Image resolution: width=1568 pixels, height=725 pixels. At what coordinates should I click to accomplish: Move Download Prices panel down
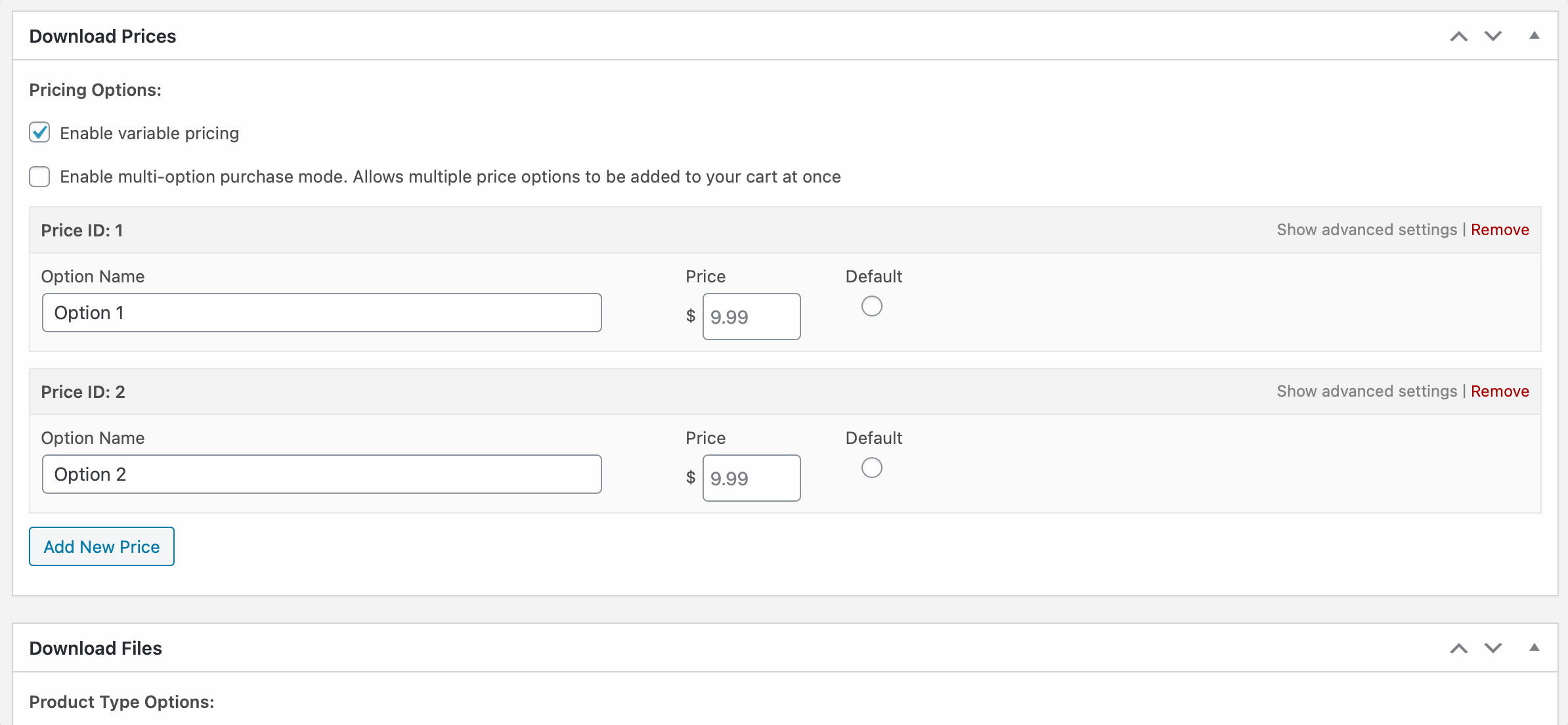[1493, 36]
